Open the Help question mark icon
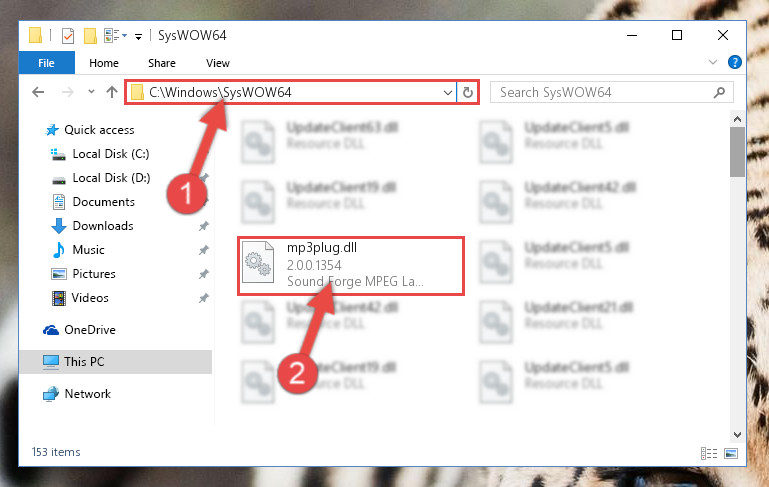The width and height of the screenshot is (769, 487). pyautogui.click(x=734, y=62)
